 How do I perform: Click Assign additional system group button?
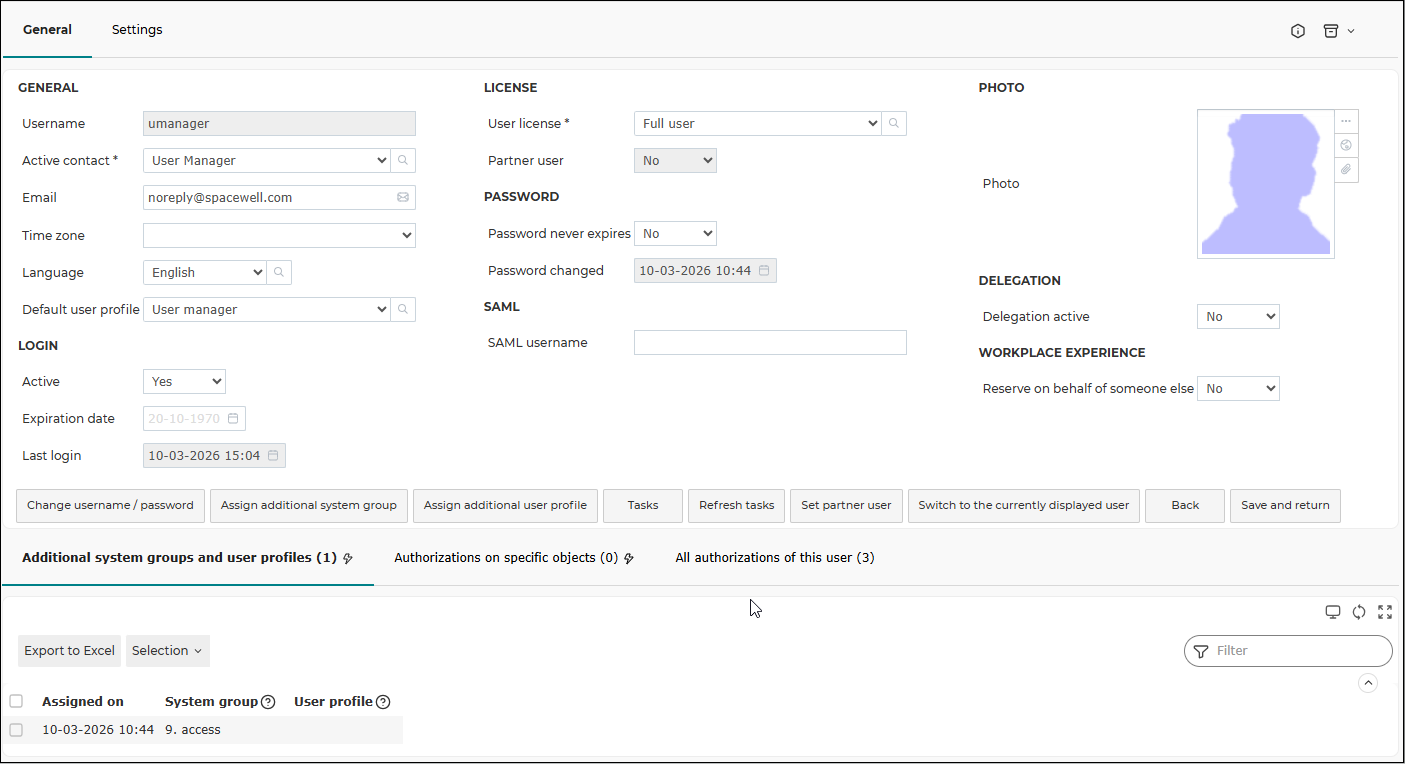point(309,506)
